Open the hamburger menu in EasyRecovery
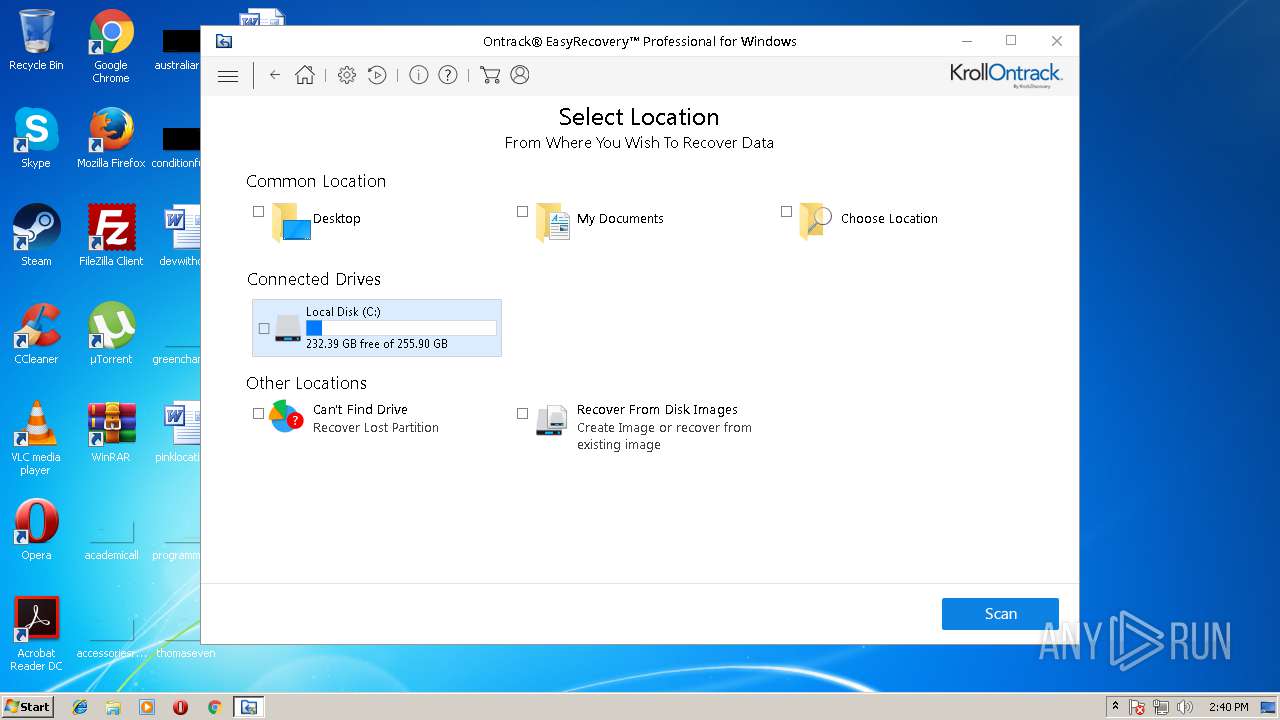The width and height of the screenshot is (1280, 720). pos(228,75)
